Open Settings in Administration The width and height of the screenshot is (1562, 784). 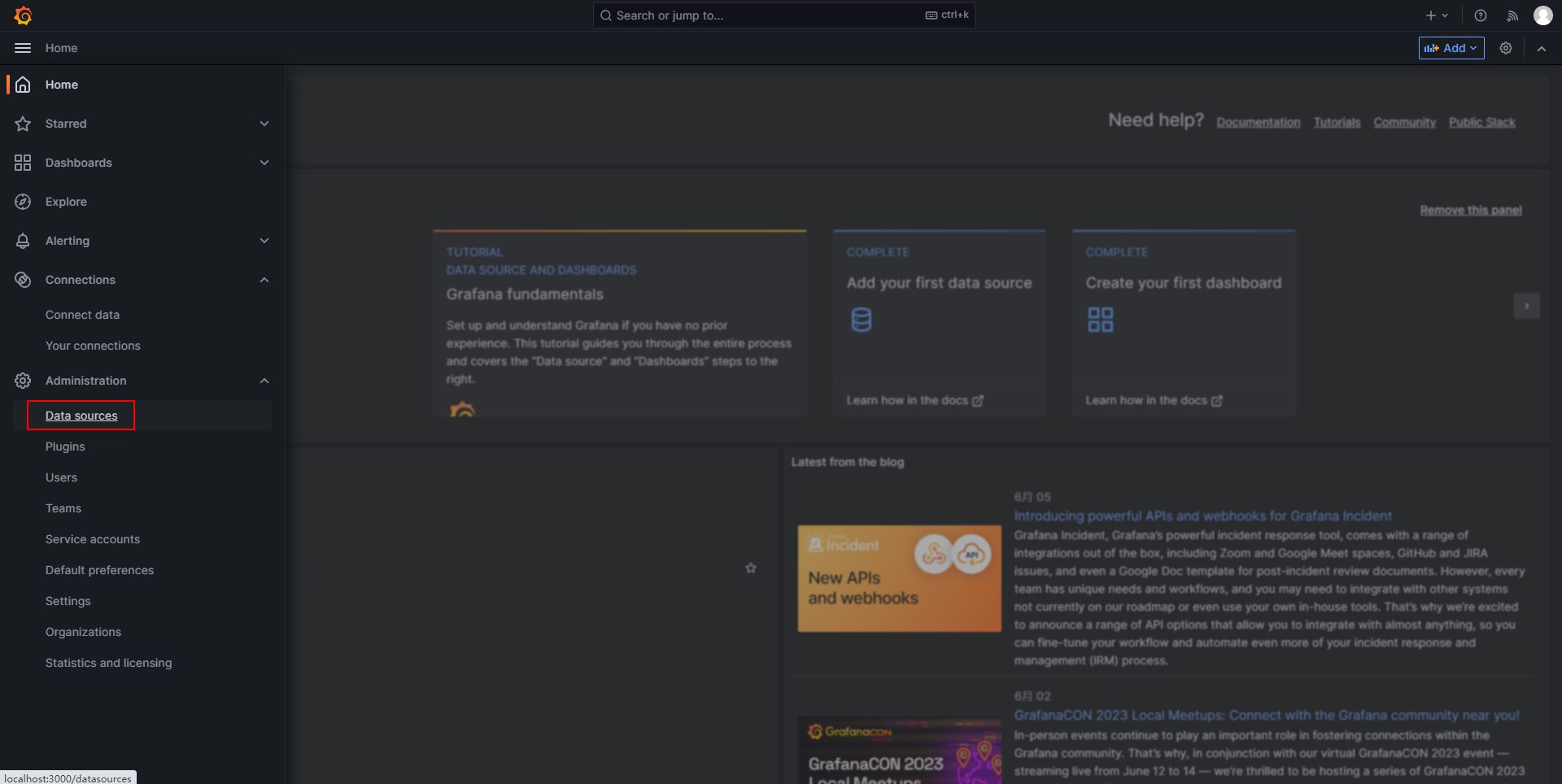click(x=68, y=601)
